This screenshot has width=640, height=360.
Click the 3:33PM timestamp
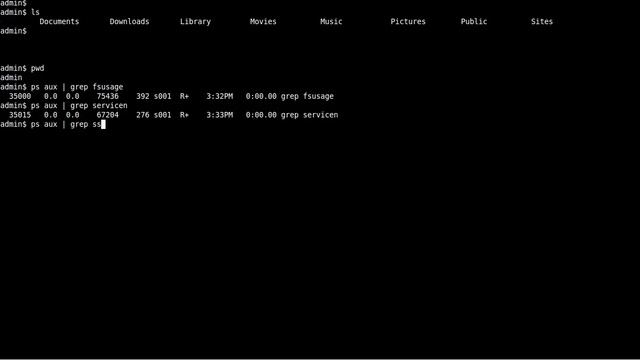tap(220, 115)
